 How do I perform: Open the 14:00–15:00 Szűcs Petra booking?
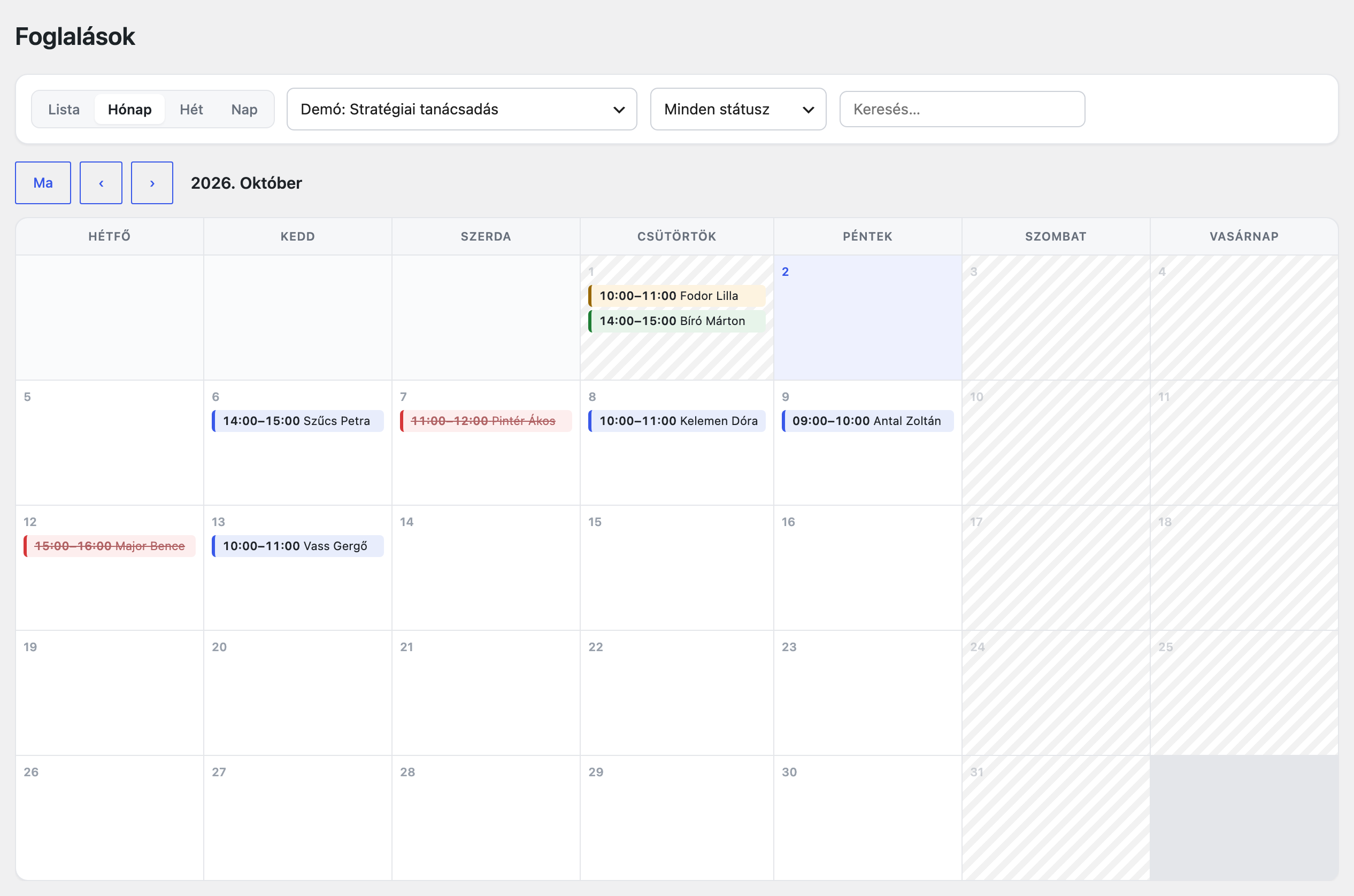pos(298,421)
